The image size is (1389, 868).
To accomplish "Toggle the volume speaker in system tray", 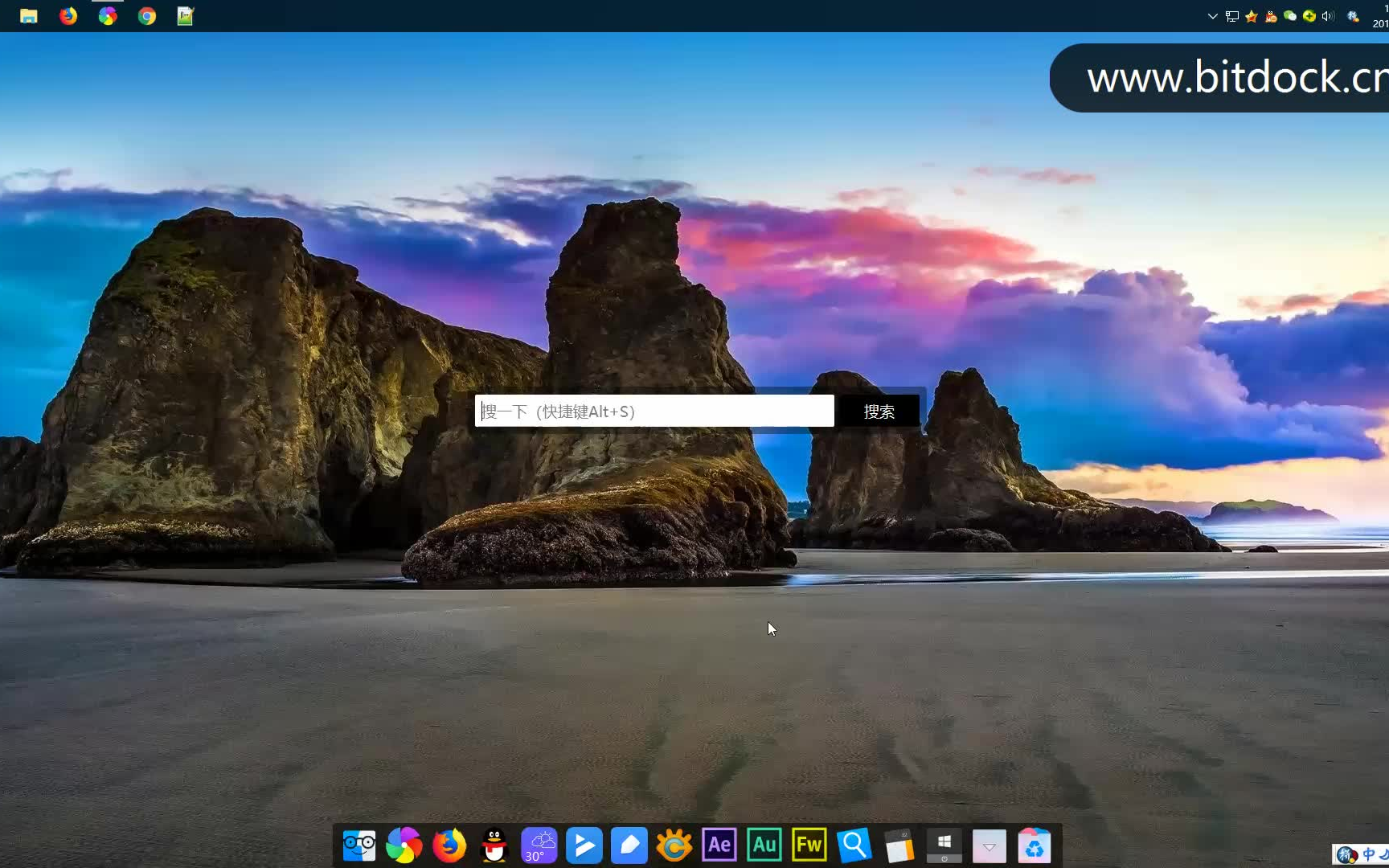I will pos(1327,16).
